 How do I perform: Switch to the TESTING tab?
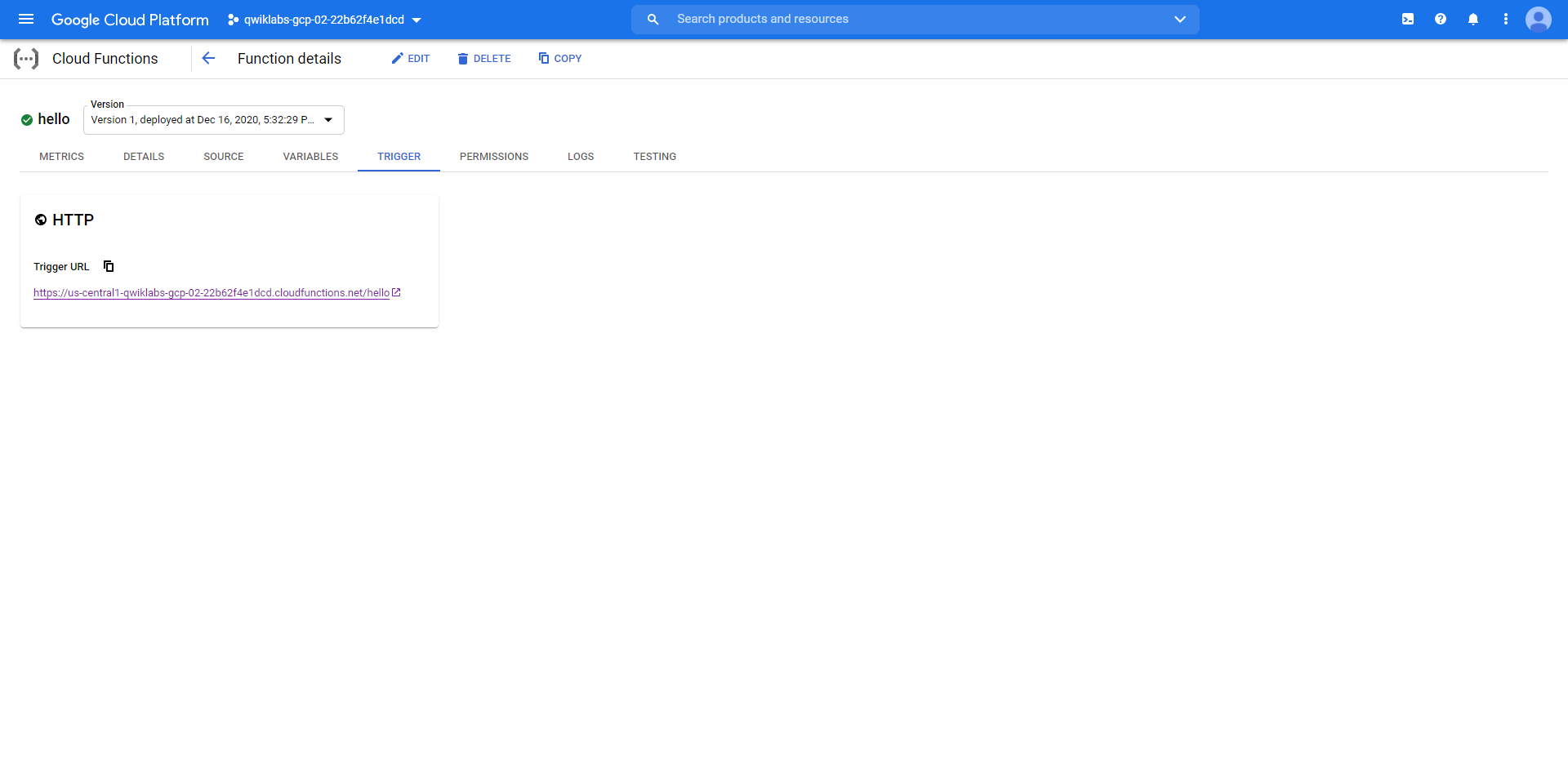click(x=655, y=157)
